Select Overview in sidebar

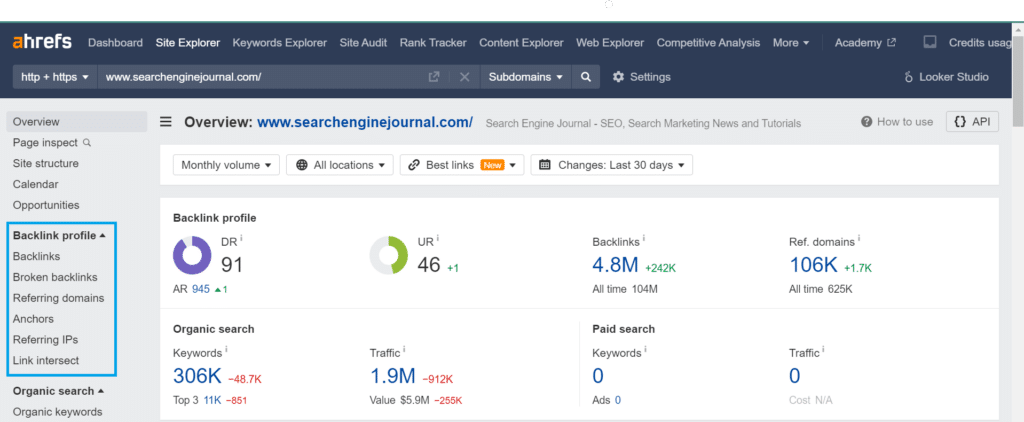point(77,122)
